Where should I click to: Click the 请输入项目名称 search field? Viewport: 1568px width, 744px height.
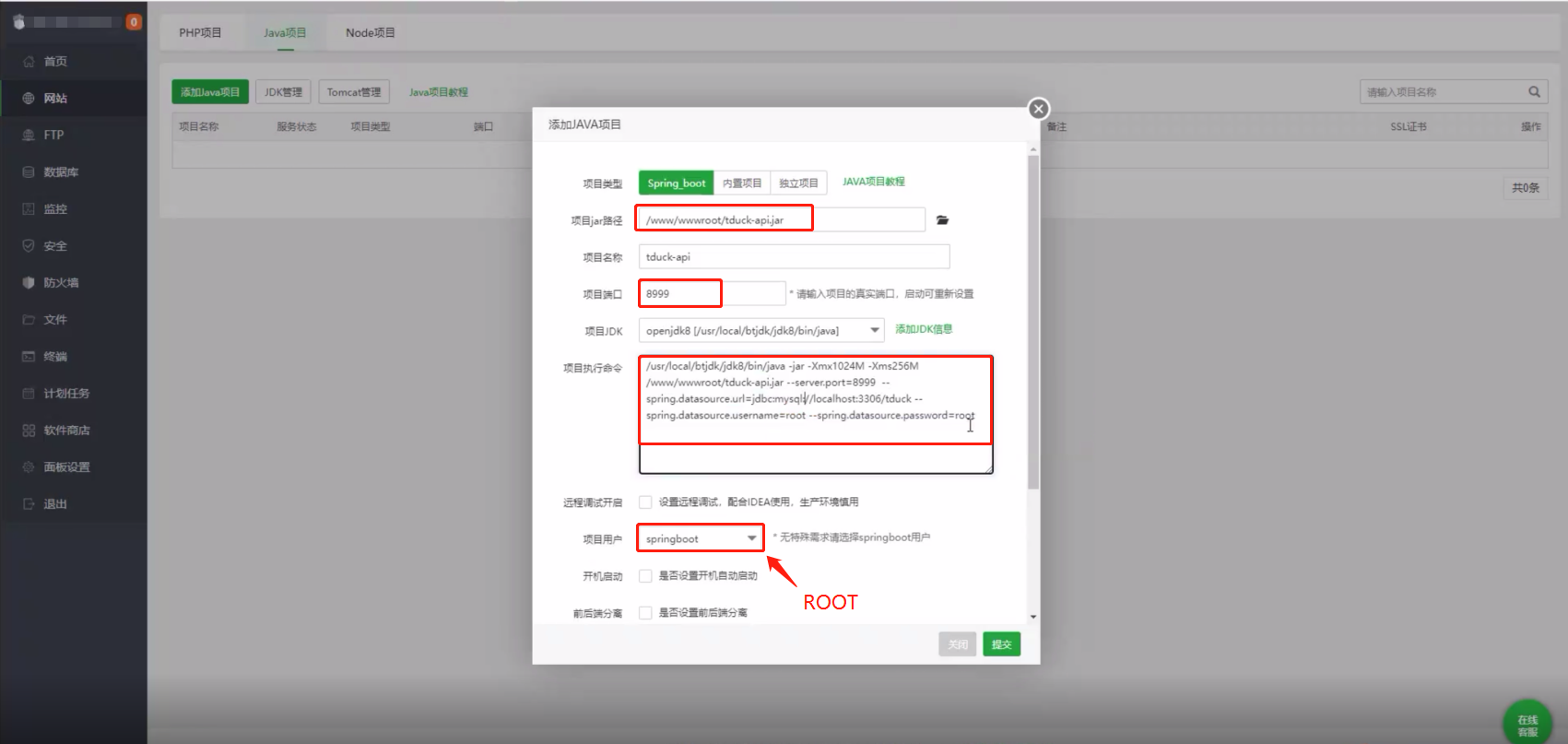[x=1443, y=92]
